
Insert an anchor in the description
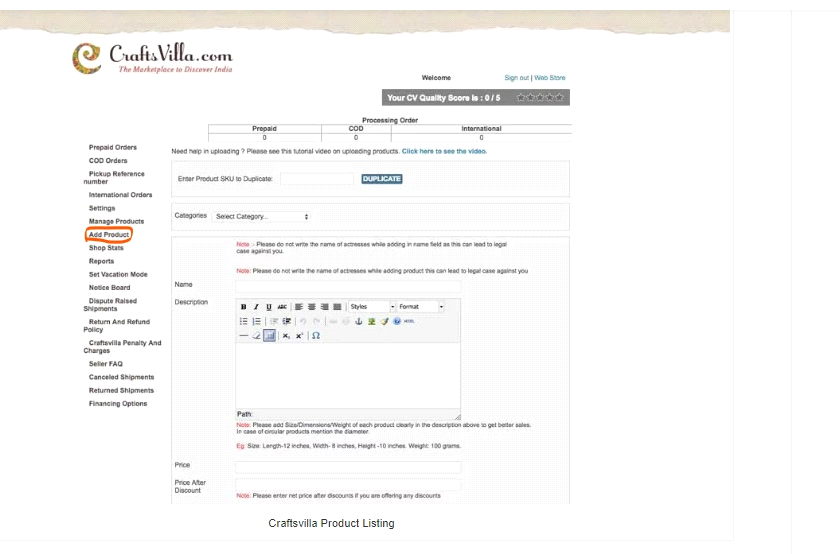click(359, 321)
